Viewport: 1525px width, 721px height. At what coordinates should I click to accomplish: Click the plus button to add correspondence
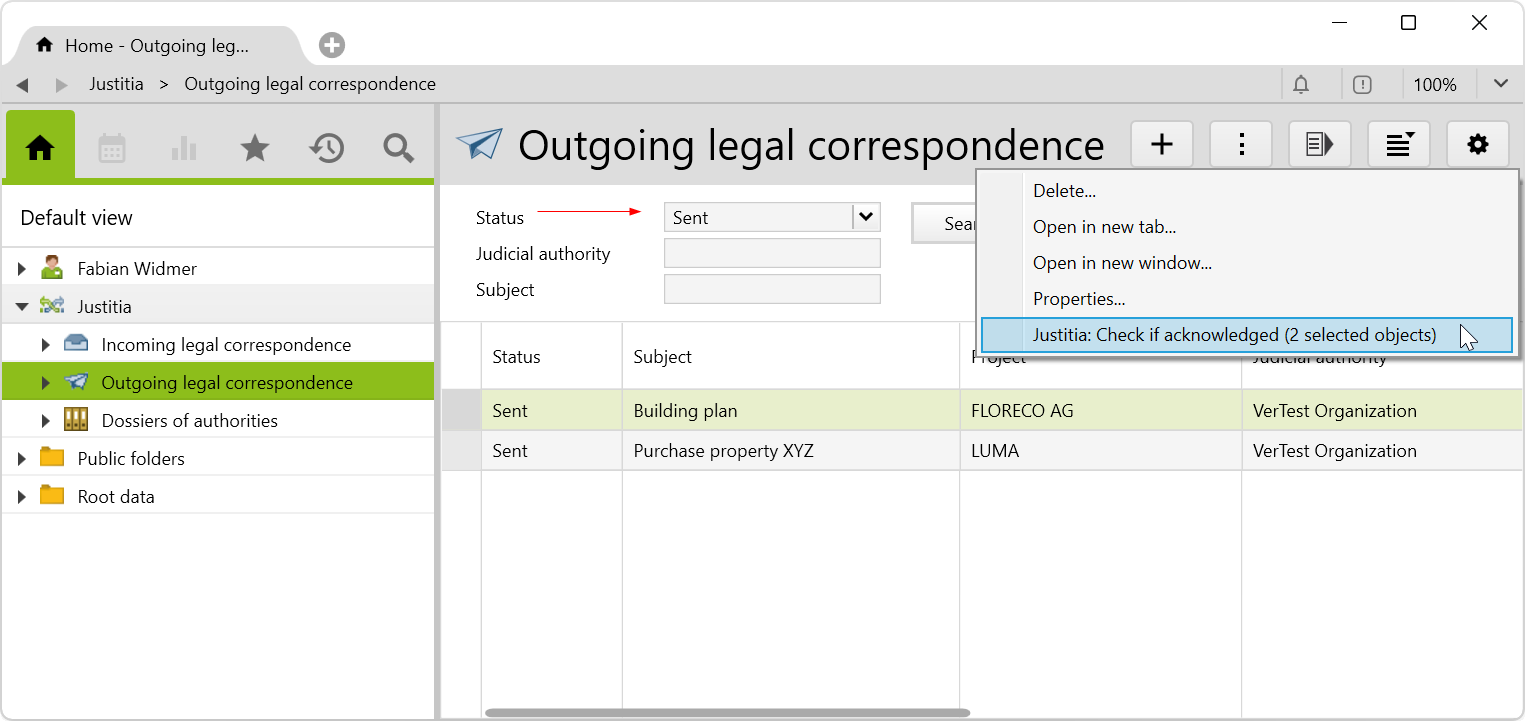coord(1161,145)
